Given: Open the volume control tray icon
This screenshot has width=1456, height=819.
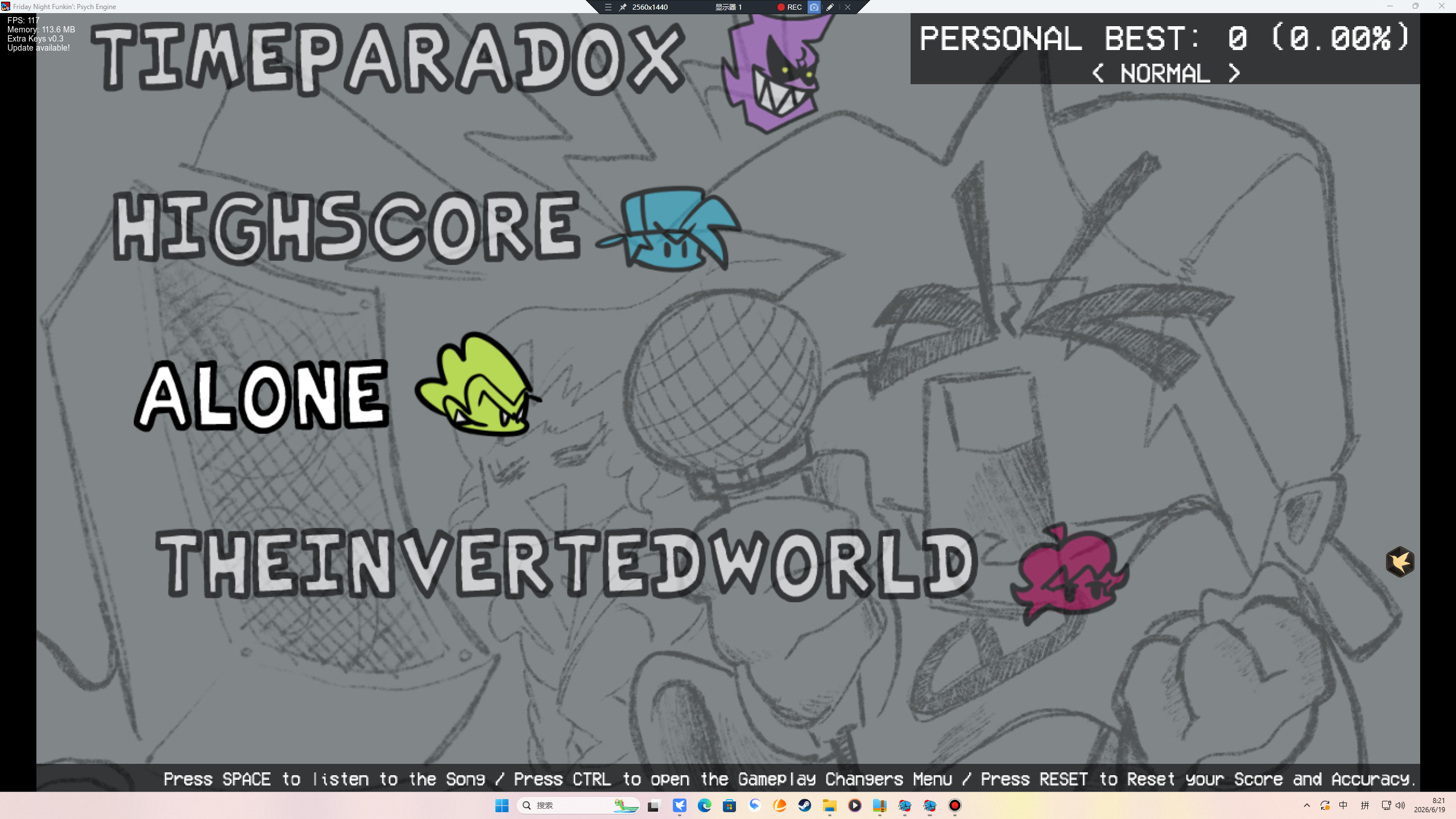Looking at the screenshot, I should [1400, 805].
